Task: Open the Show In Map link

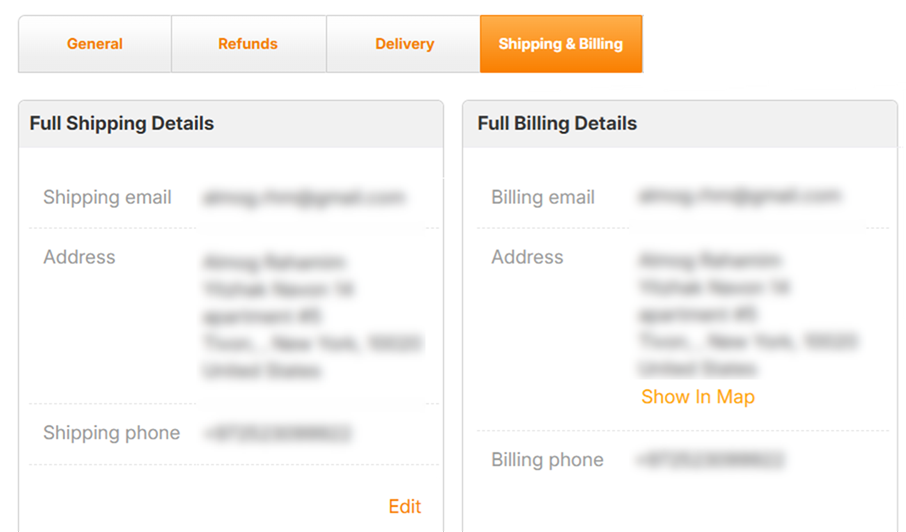Action: click(698, 397)
